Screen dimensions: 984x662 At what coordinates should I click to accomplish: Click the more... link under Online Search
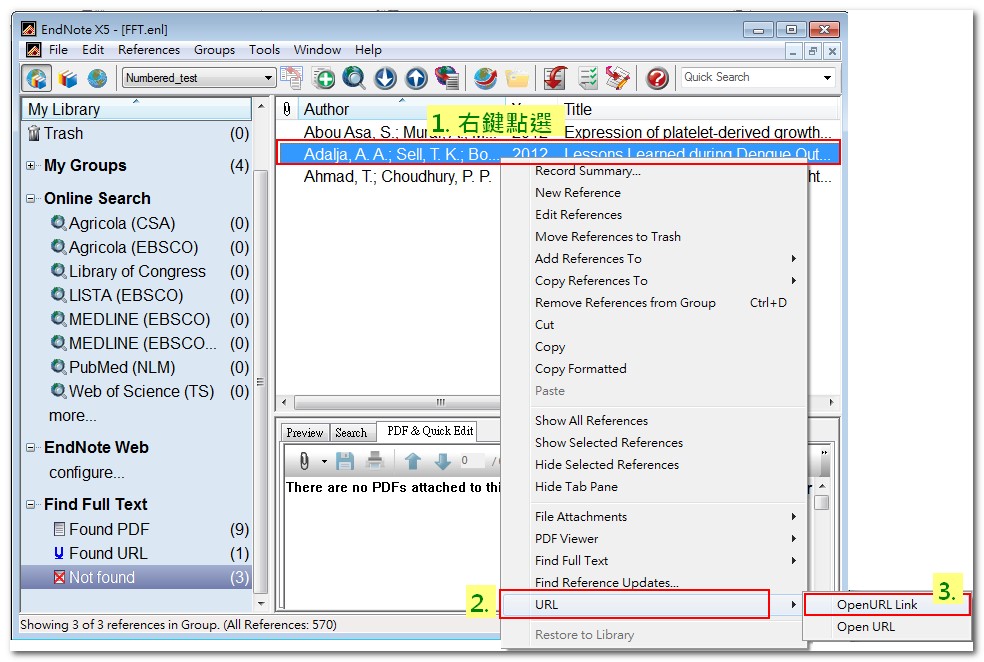[x=73, y=416]
